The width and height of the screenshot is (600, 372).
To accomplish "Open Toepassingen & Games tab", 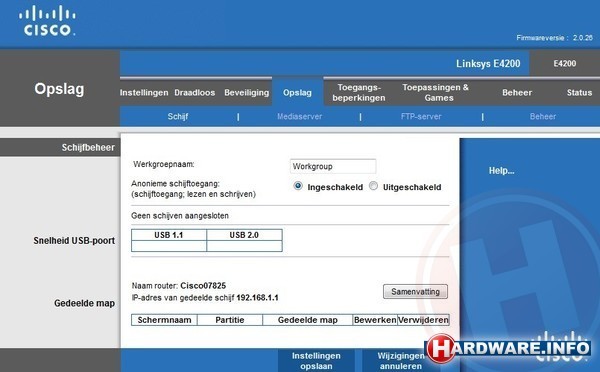I will click(x=435, y=93).
